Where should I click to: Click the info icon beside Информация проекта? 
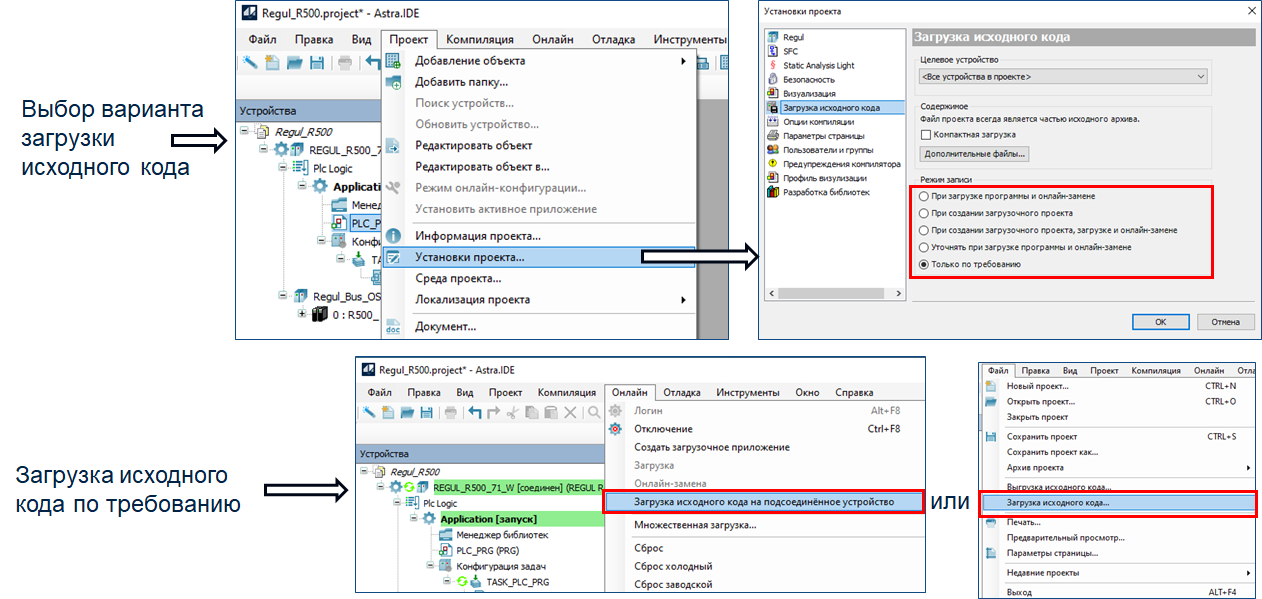393,236
